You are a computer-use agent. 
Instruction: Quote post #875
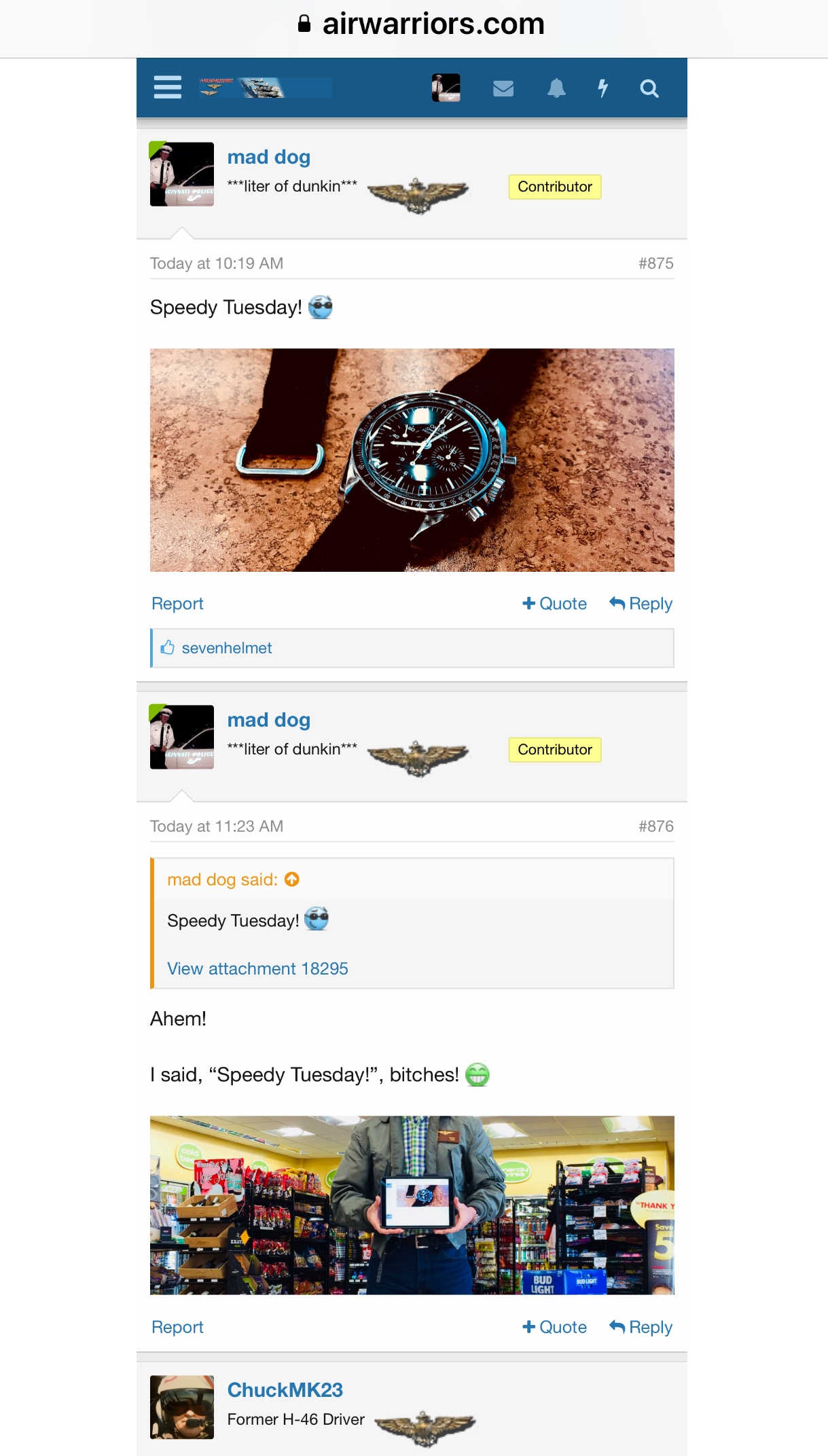pos(554,604)
